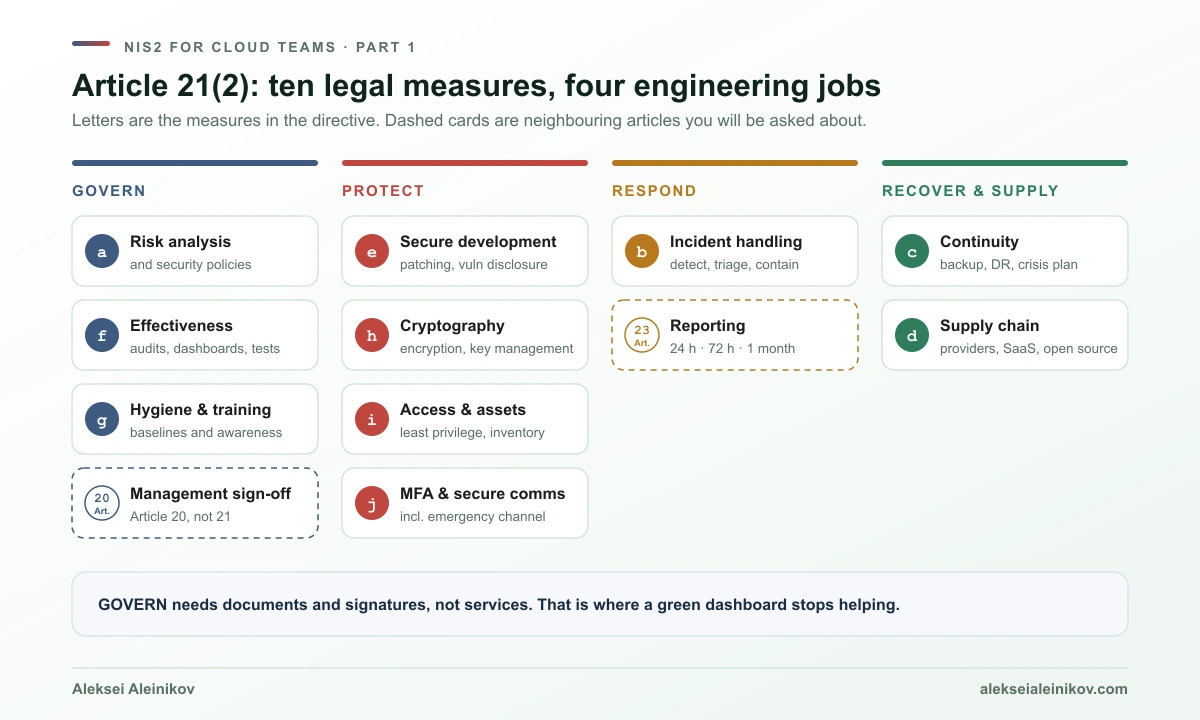The height and width of the screenshot is (720, 1200).
Task: Click the 'Art. 20' outlined badge
Action: point(102,503)
